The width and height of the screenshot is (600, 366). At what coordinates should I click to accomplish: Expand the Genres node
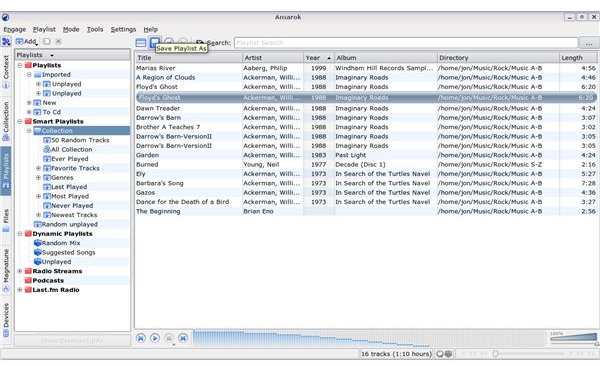click(38, 178)
